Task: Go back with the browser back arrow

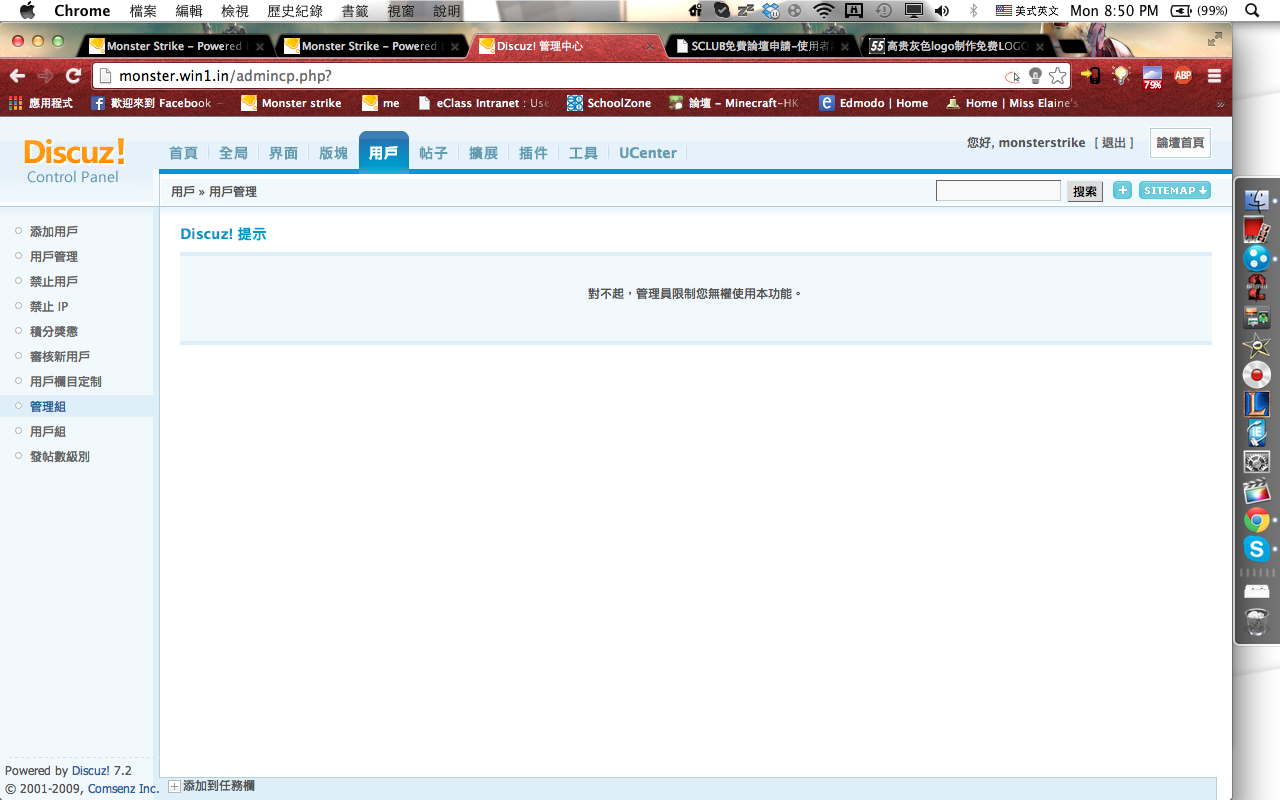Action: 17,76
